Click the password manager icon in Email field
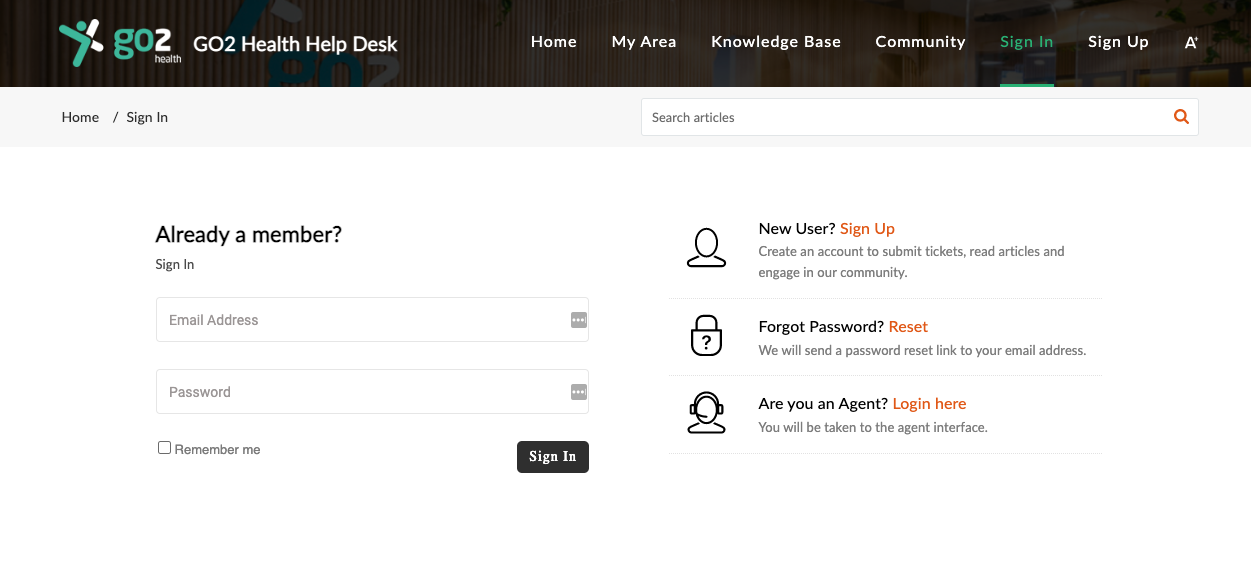1251x572 pixels. pyautogui.click(x=578, y=320)
